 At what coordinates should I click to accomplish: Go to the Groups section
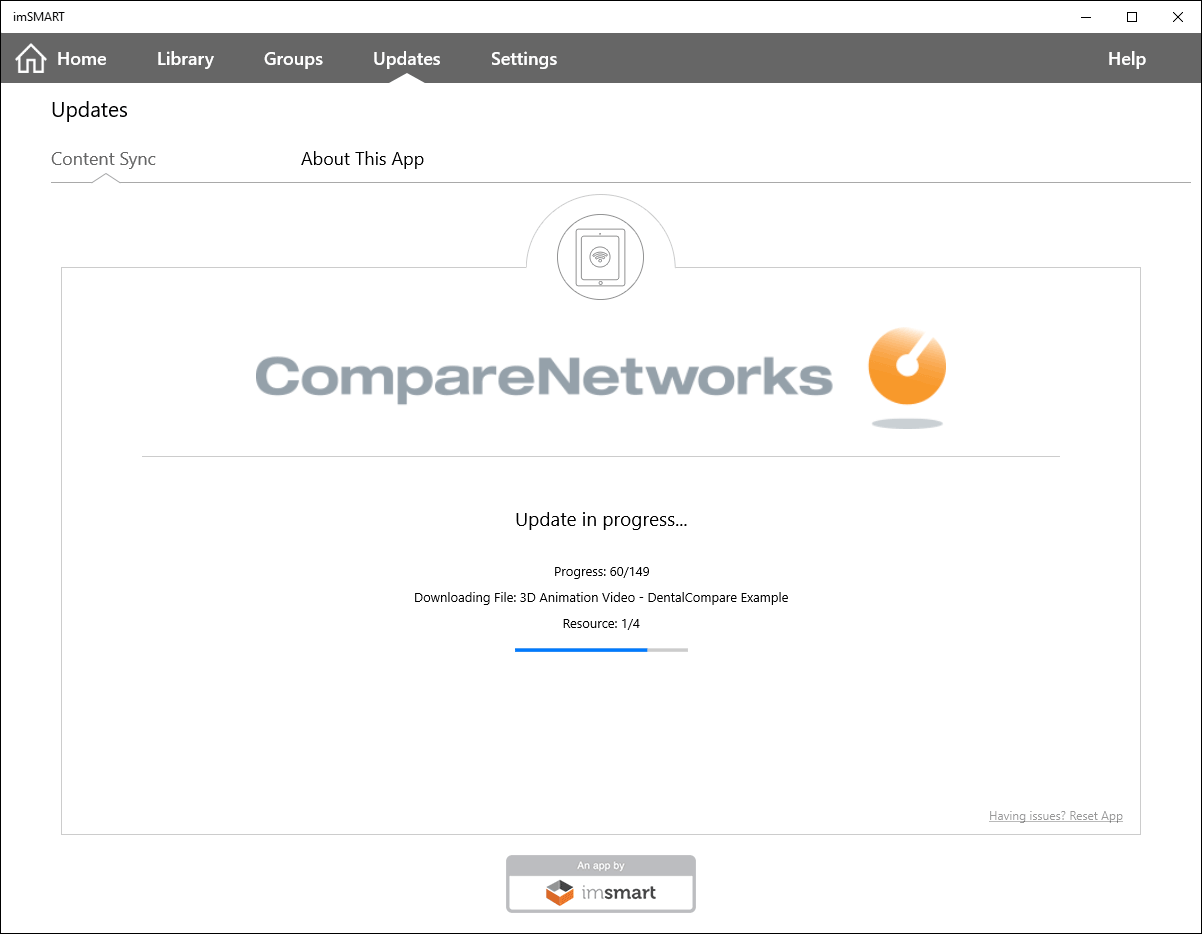293,59
